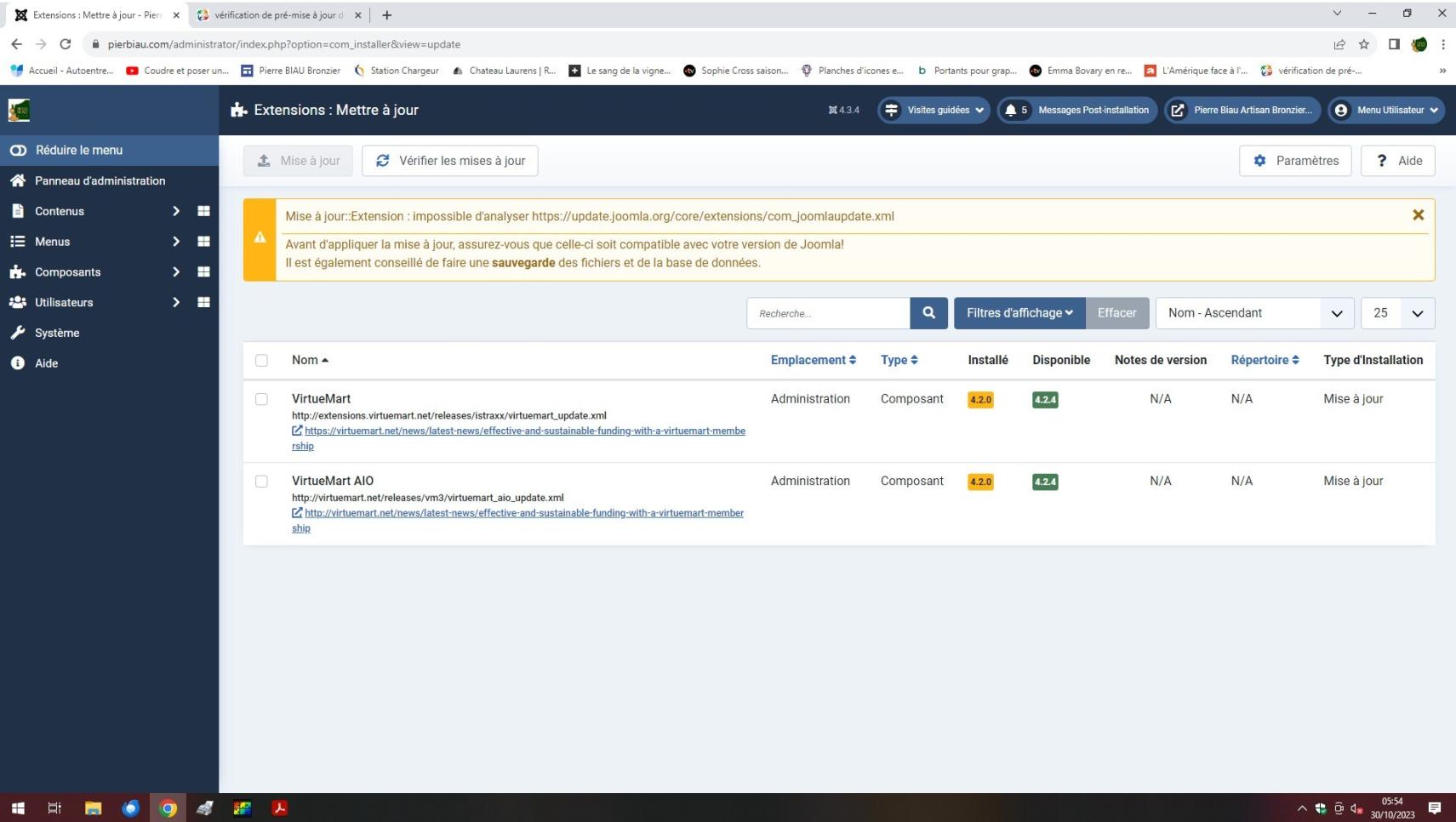Click the Mise à jour toolbar button
Image resolution: width=1456 pixels, height=822 pixels.
(x=298, y=161)
